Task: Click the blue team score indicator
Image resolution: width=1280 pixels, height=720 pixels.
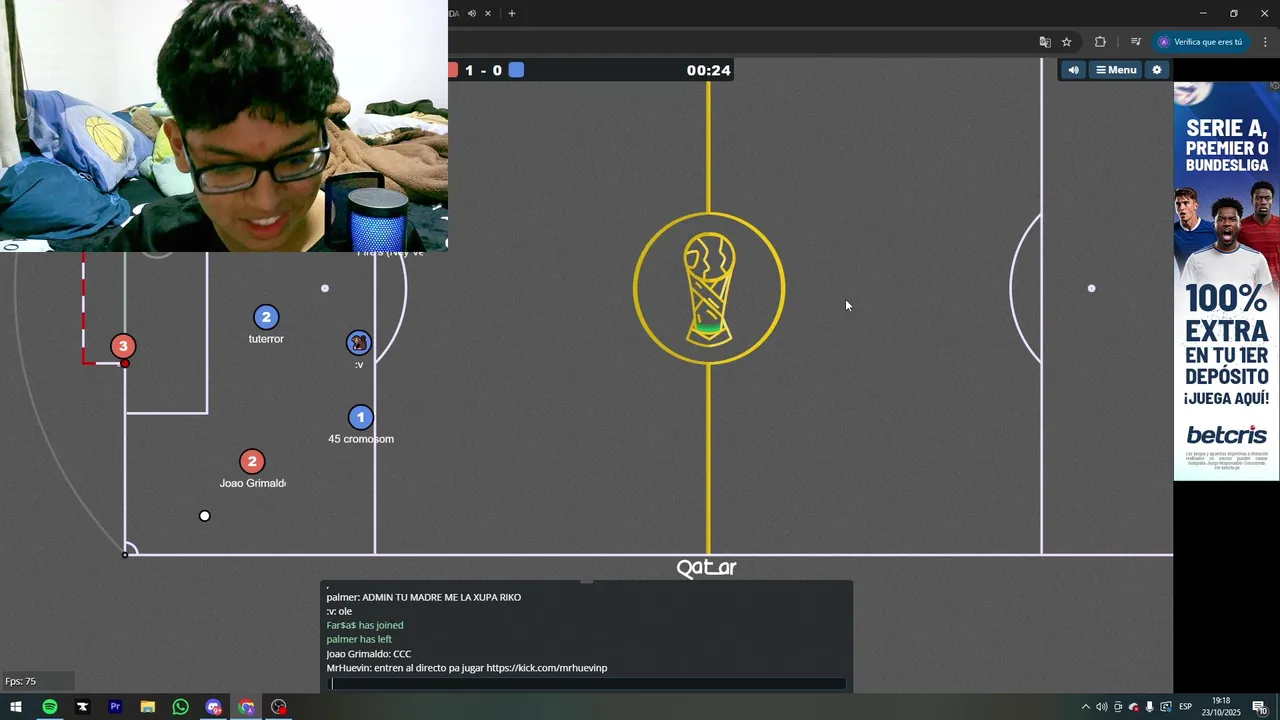Action: pos(516,70)
